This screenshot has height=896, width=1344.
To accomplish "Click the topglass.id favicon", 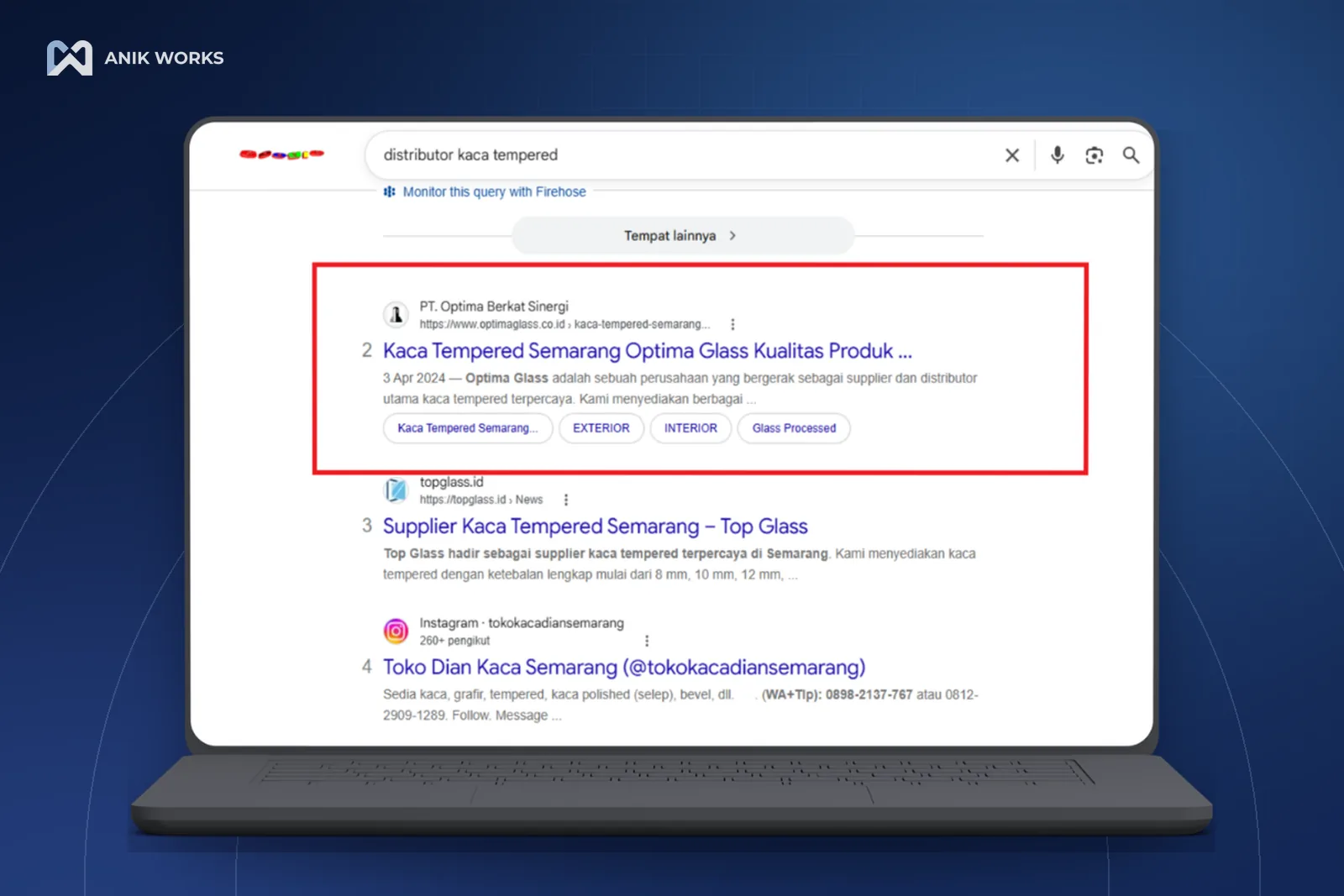I will (396, 490).
